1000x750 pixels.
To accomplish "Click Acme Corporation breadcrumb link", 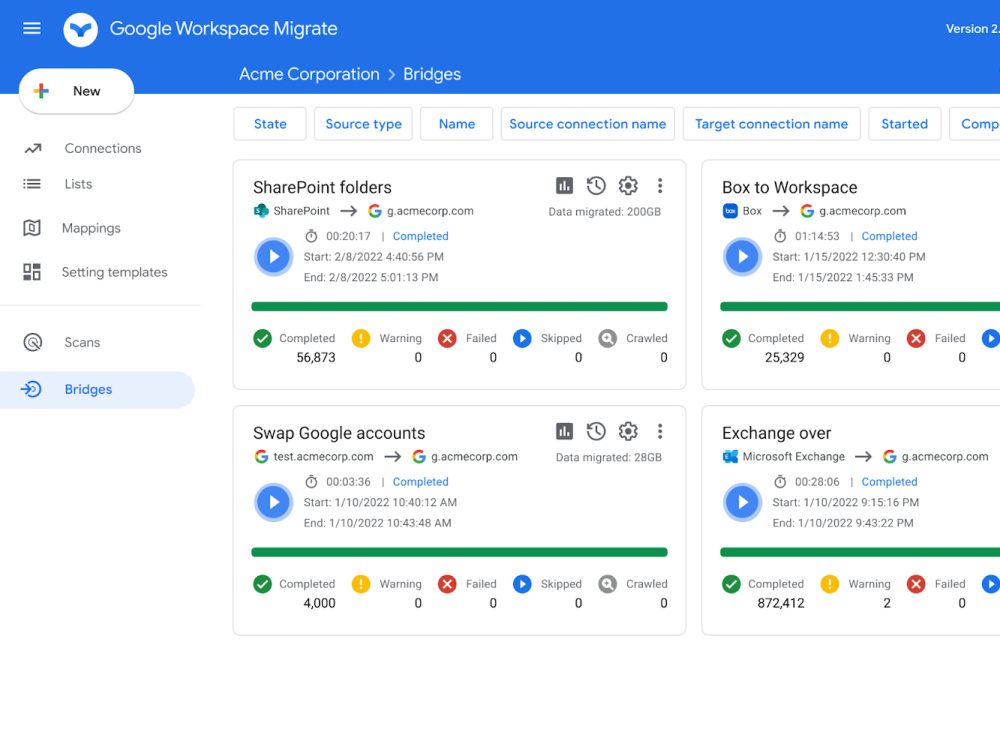I will (x=309, y=74).
